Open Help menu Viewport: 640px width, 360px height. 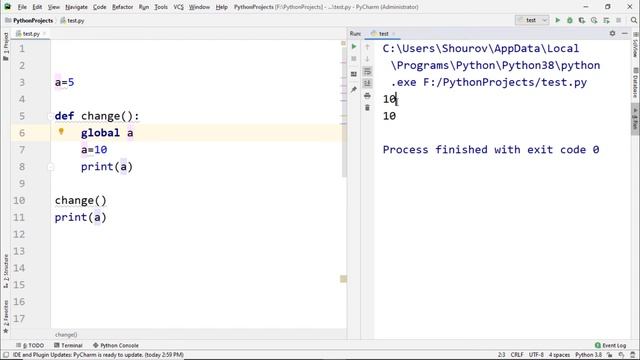coord(222,7)
